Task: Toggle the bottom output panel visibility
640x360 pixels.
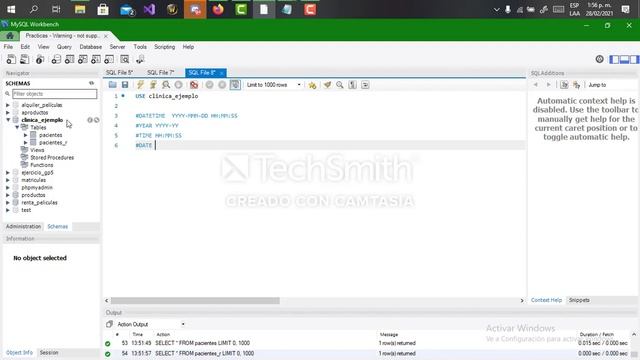Action: [624, 59]
